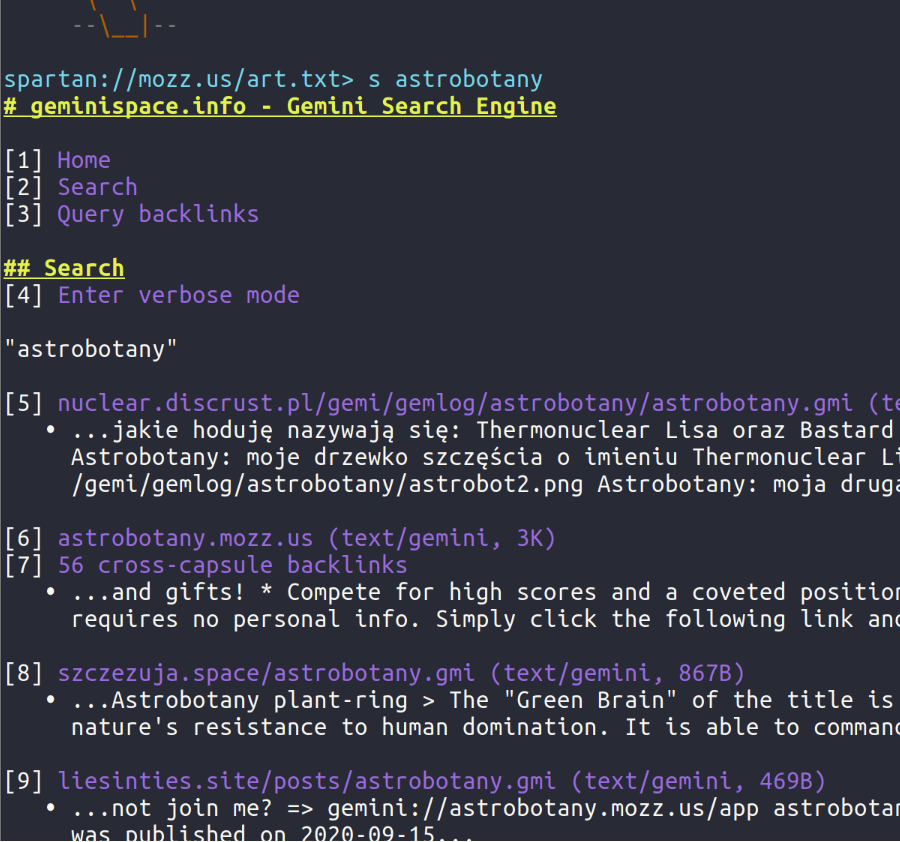Click the line 'was published on 2020-09-15...'
Image resolution: width=900 pixels, height=842 pixels.
273,833
